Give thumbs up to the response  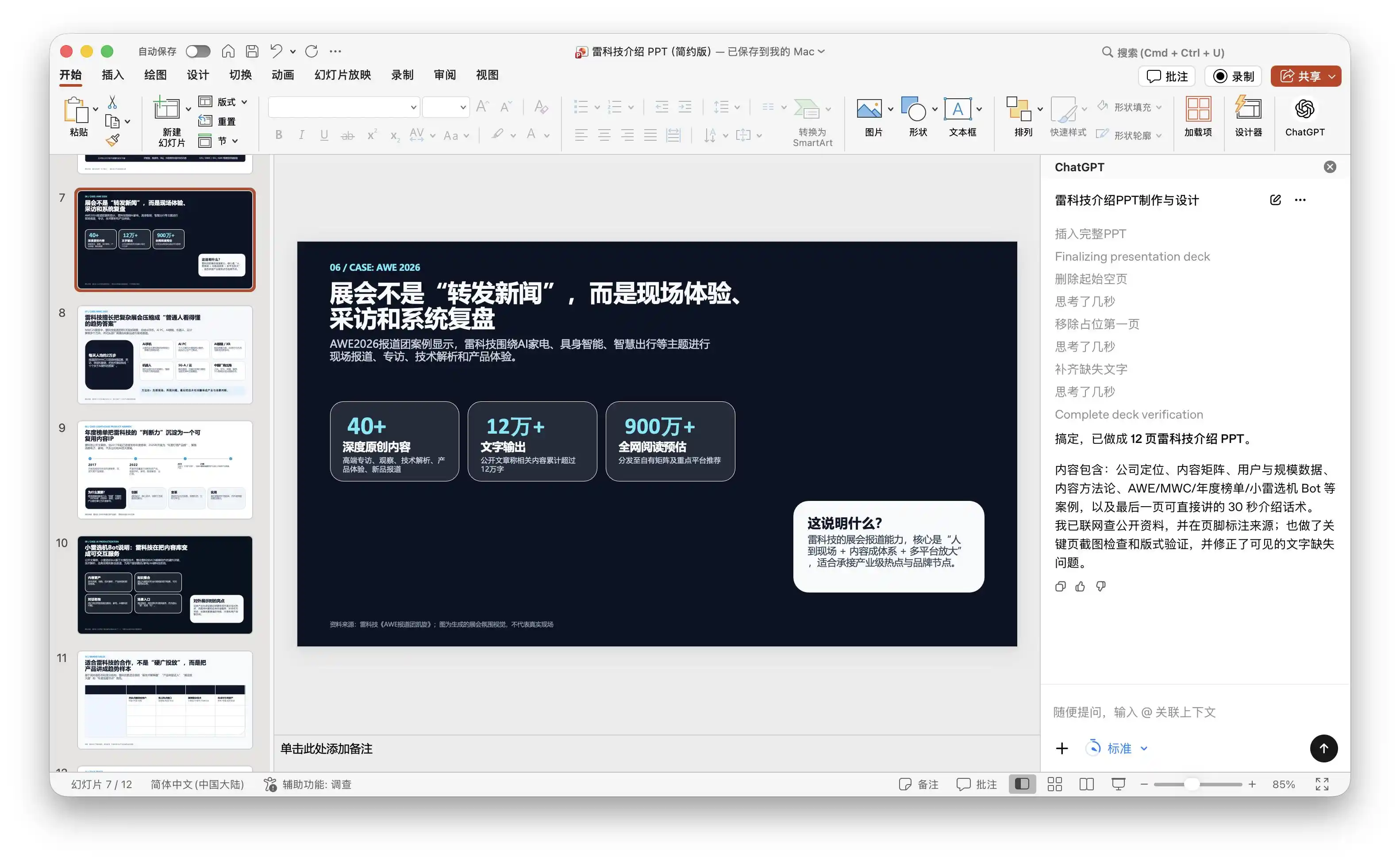coord(1080,587)
